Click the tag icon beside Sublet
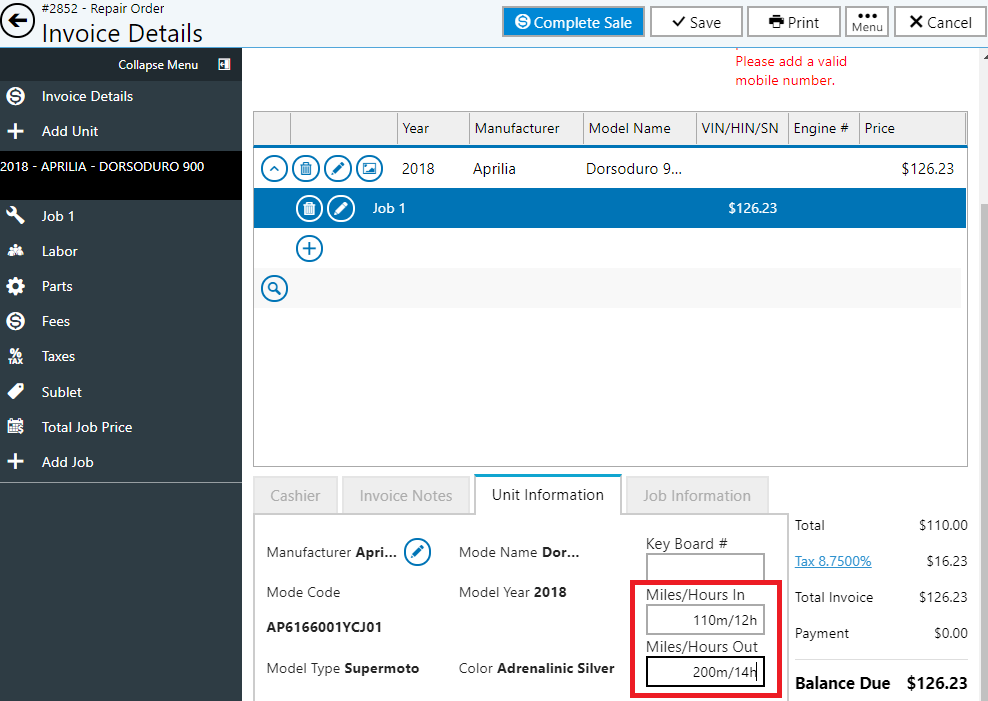988x701 pixels. point(16,391)
